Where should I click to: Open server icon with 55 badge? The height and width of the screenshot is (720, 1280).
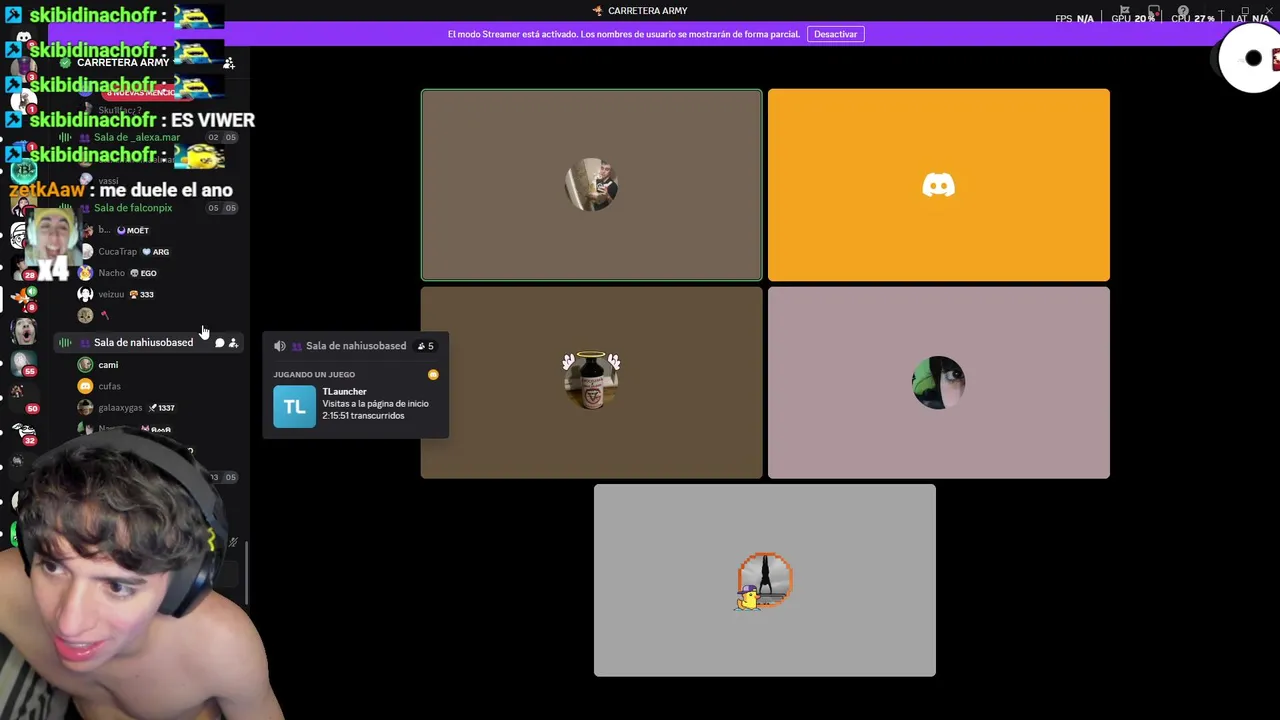(x=24, y=364)
